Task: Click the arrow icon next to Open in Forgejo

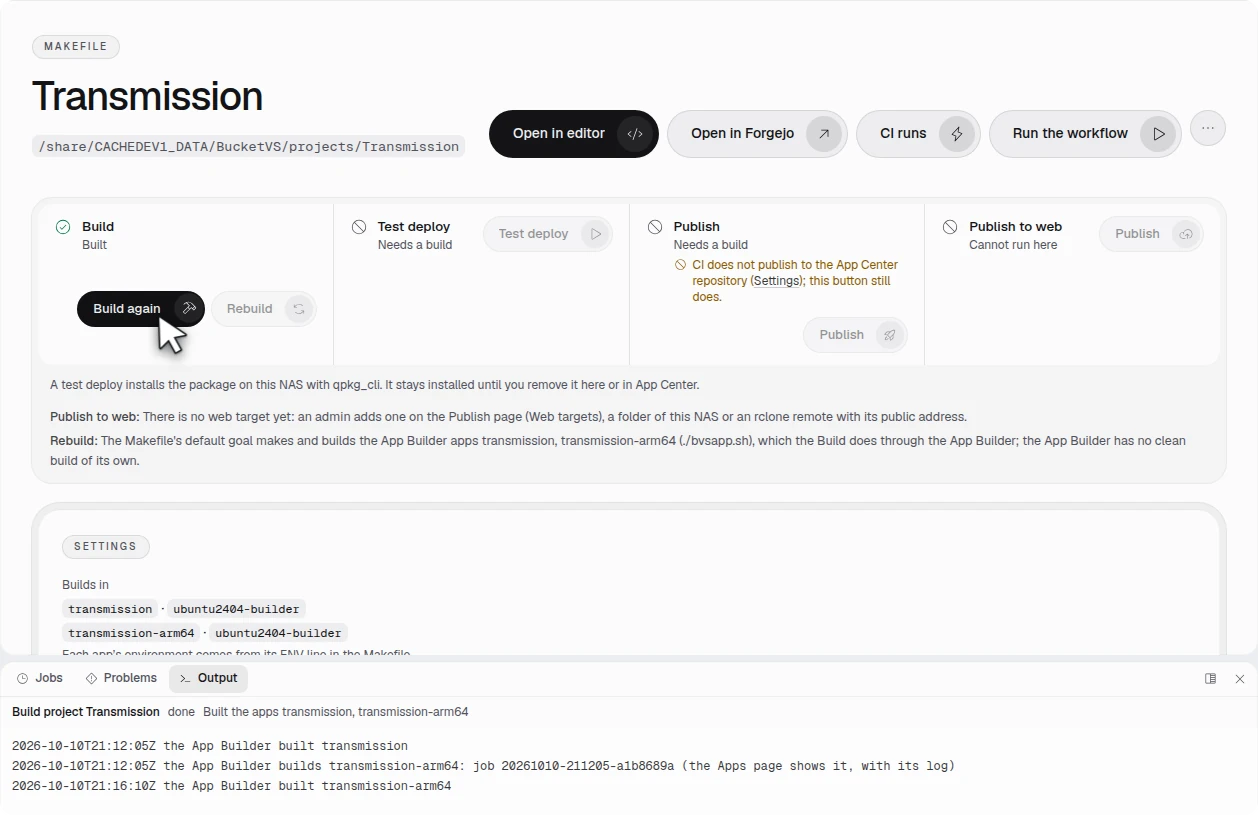Action: (823, 134)
